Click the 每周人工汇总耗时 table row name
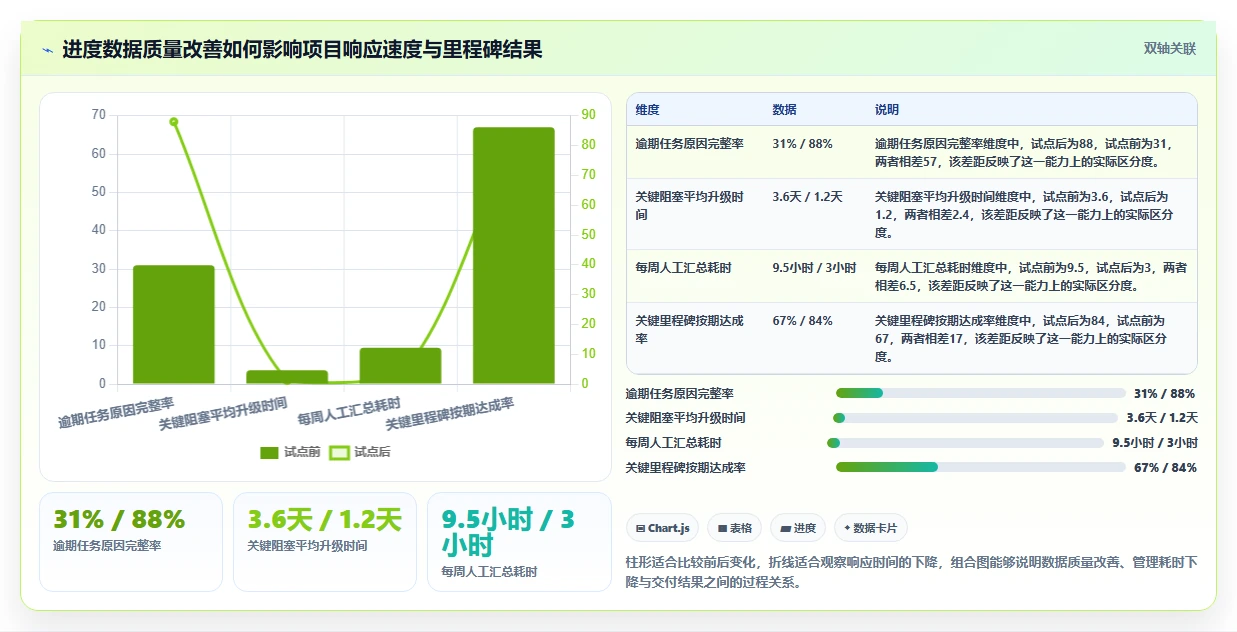Viewport: 1237px width, 632px height. (683, 268)
